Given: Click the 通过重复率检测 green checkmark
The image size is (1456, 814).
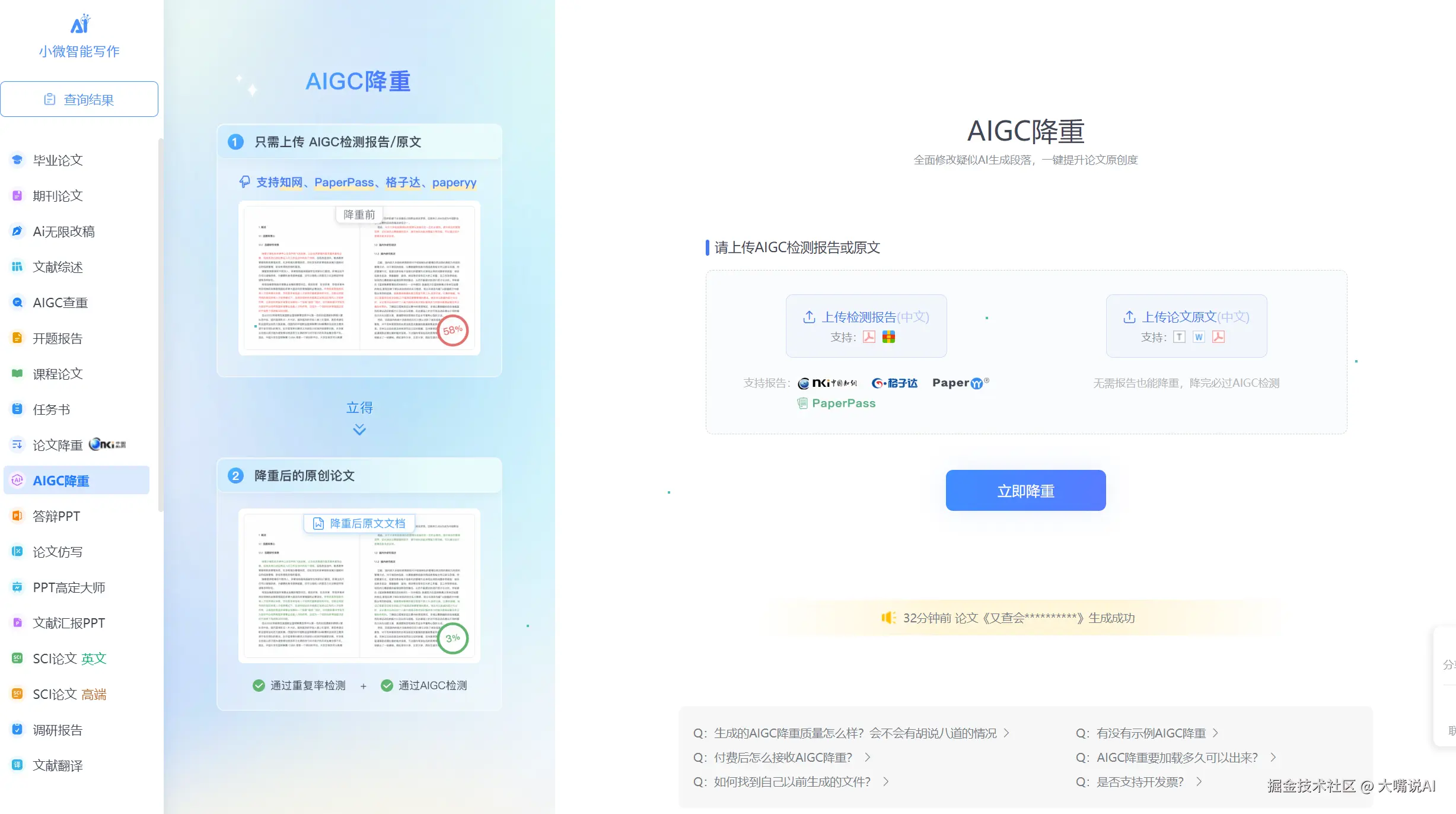Looking at the screenshot, I should (x=259, y=685).
